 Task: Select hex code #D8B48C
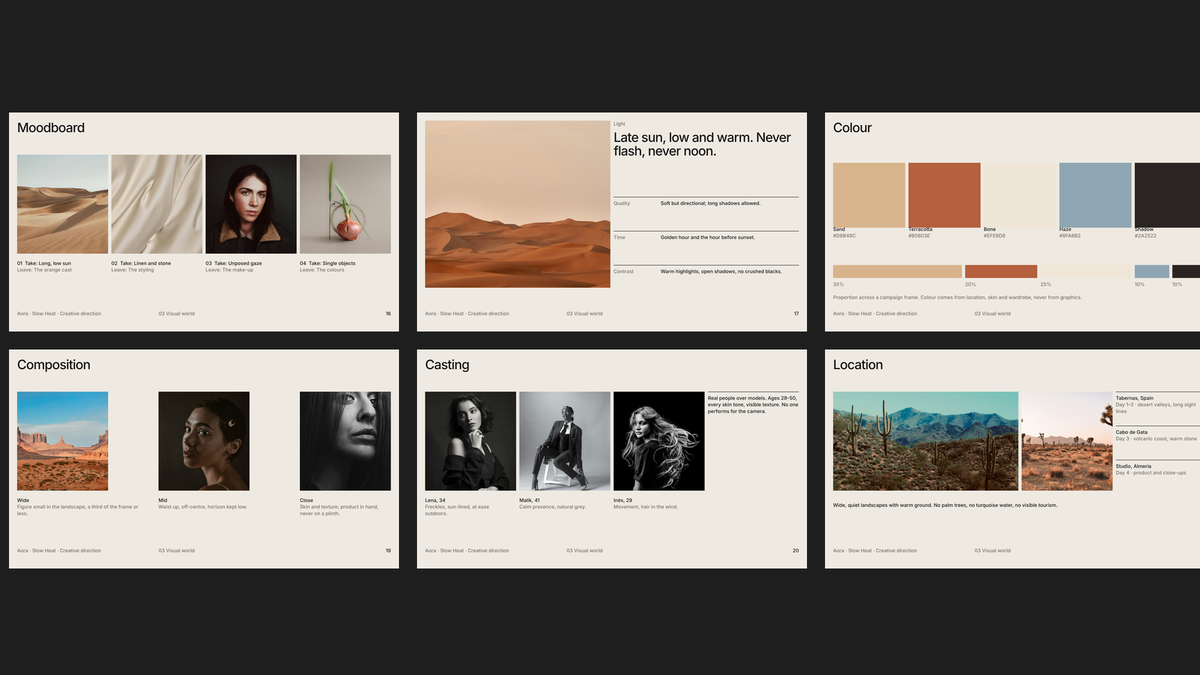844,236
